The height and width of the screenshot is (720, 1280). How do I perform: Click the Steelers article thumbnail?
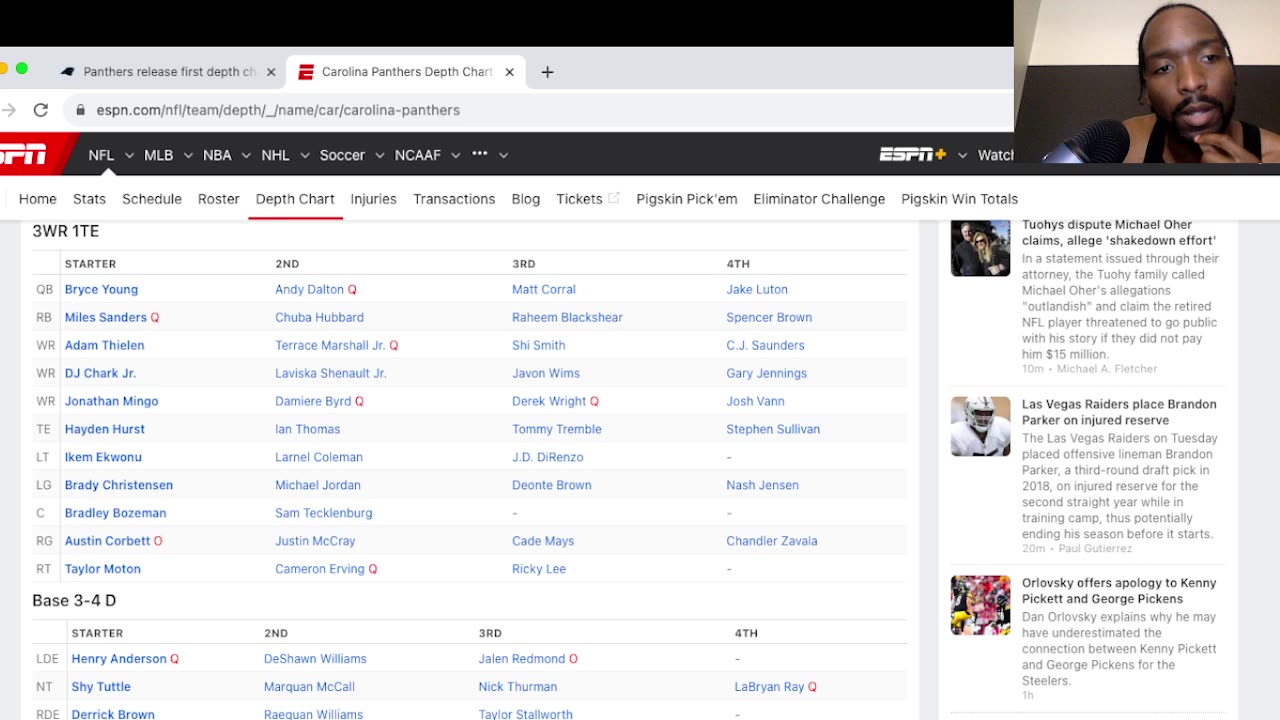pos(980,605)
